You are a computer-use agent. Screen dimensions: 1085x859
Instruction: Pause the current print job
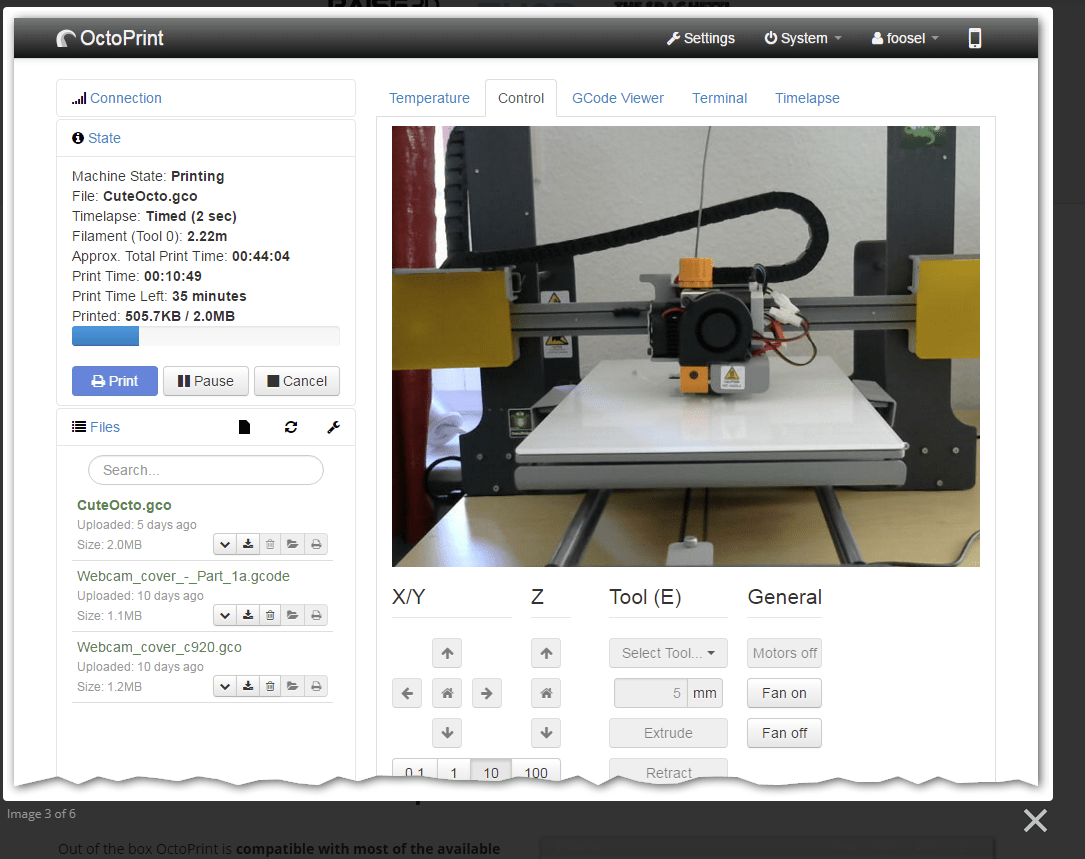[x=205, y=381]
